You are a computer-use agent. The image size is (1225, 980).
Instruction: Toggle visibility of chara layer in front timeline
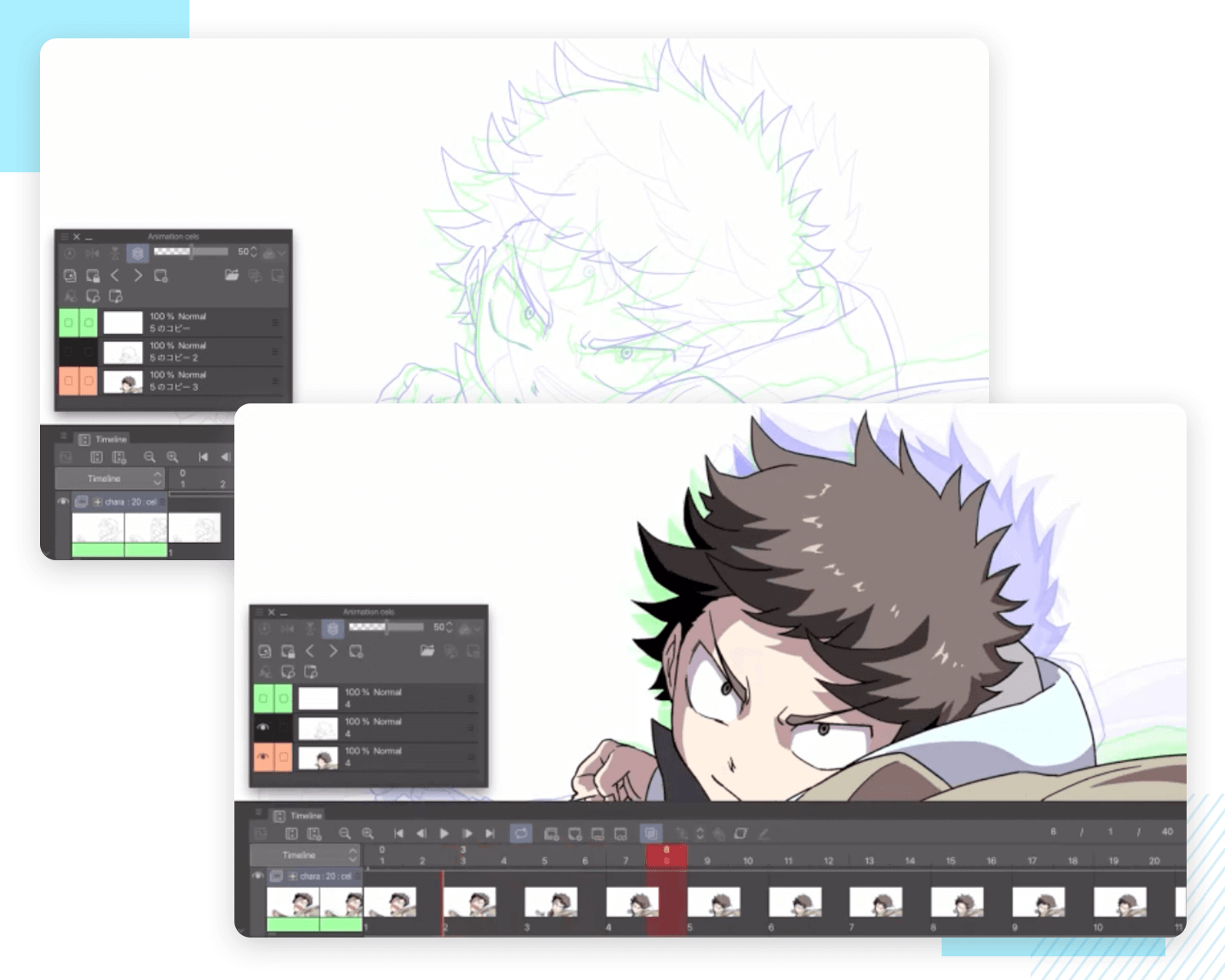point(258,876)
